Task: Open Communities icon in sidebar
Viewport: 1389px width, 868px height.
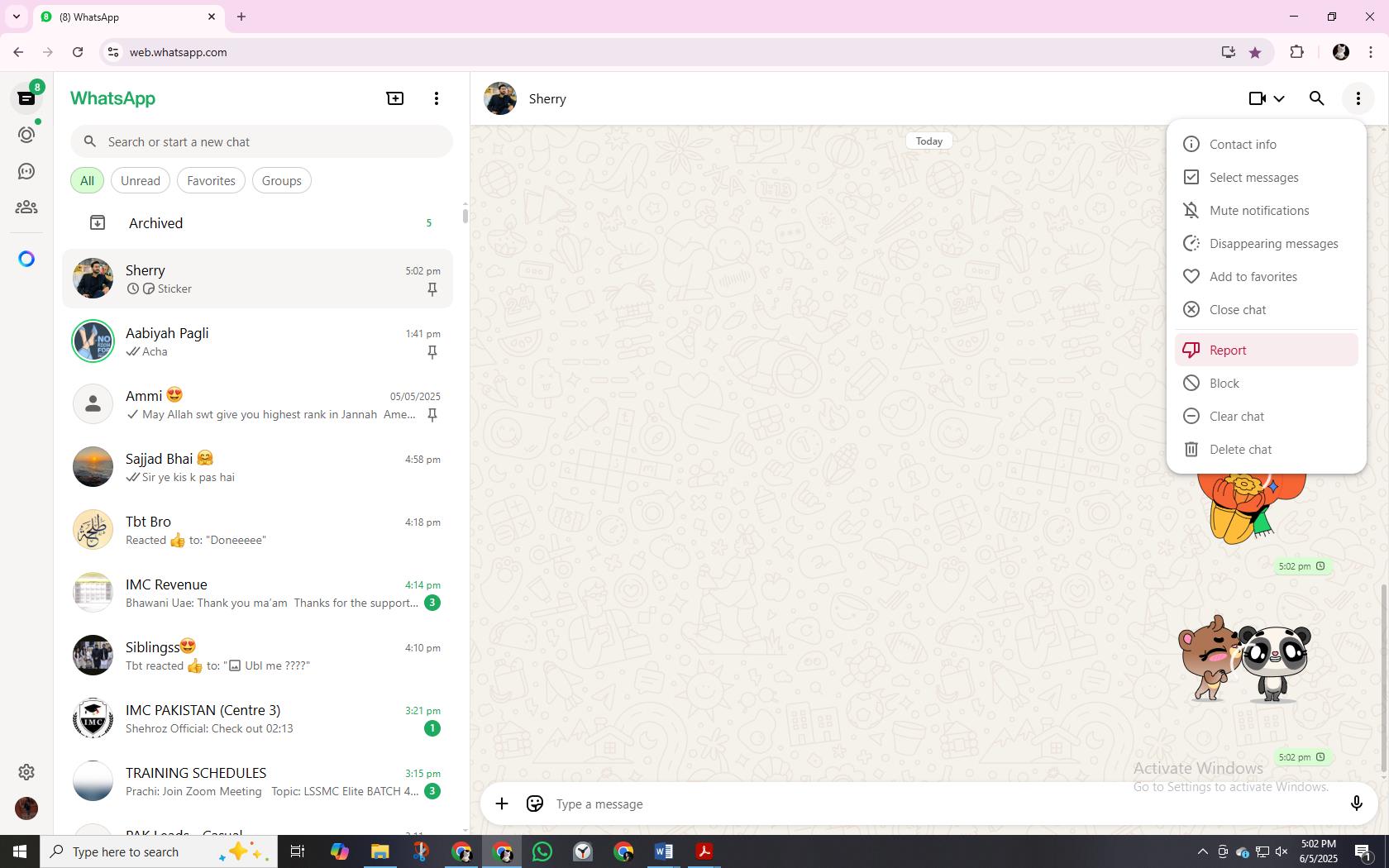Action: coord(26,207)
